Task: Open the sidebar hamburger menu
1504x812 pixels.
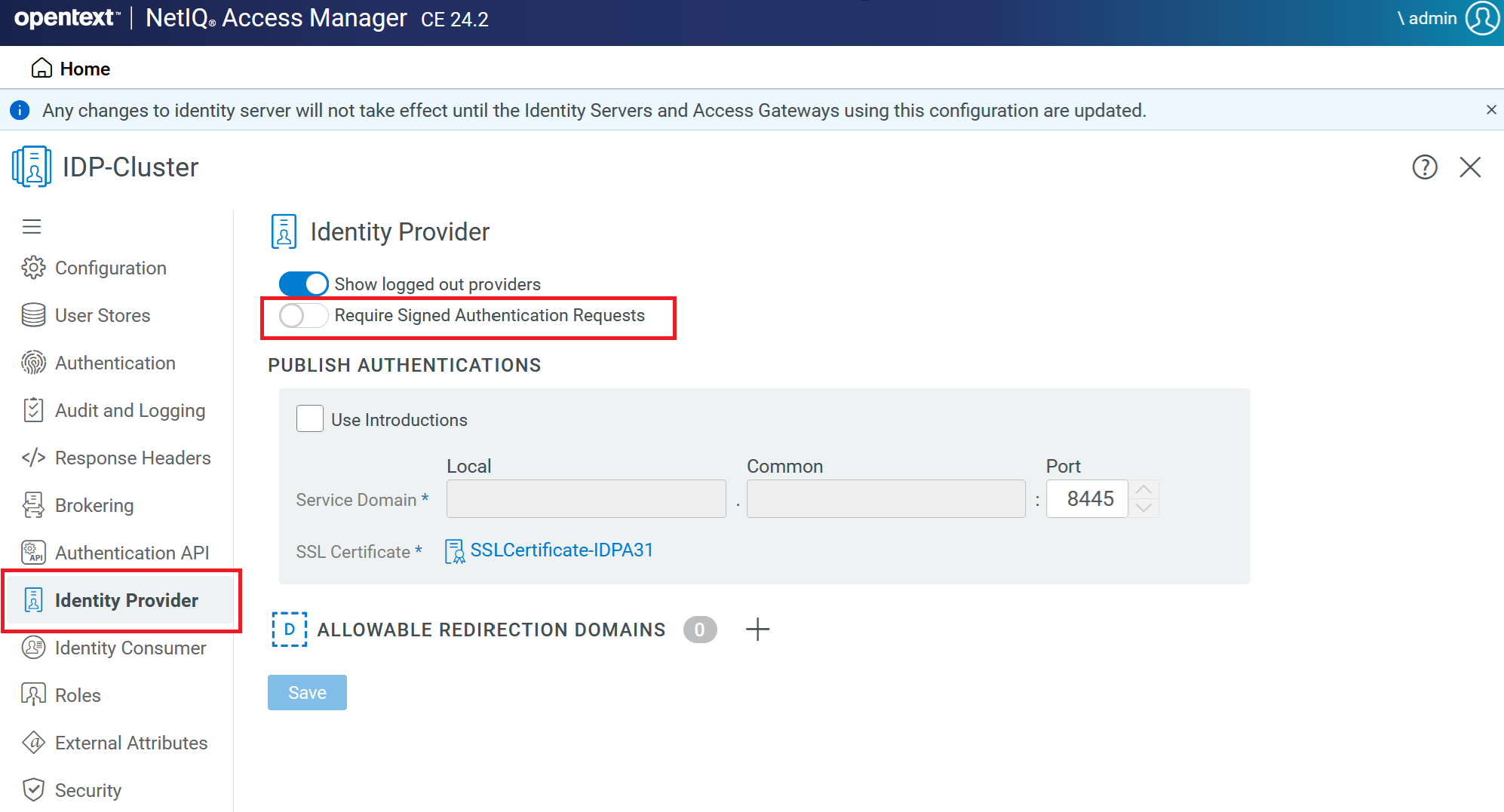Action: click(32, 226)
